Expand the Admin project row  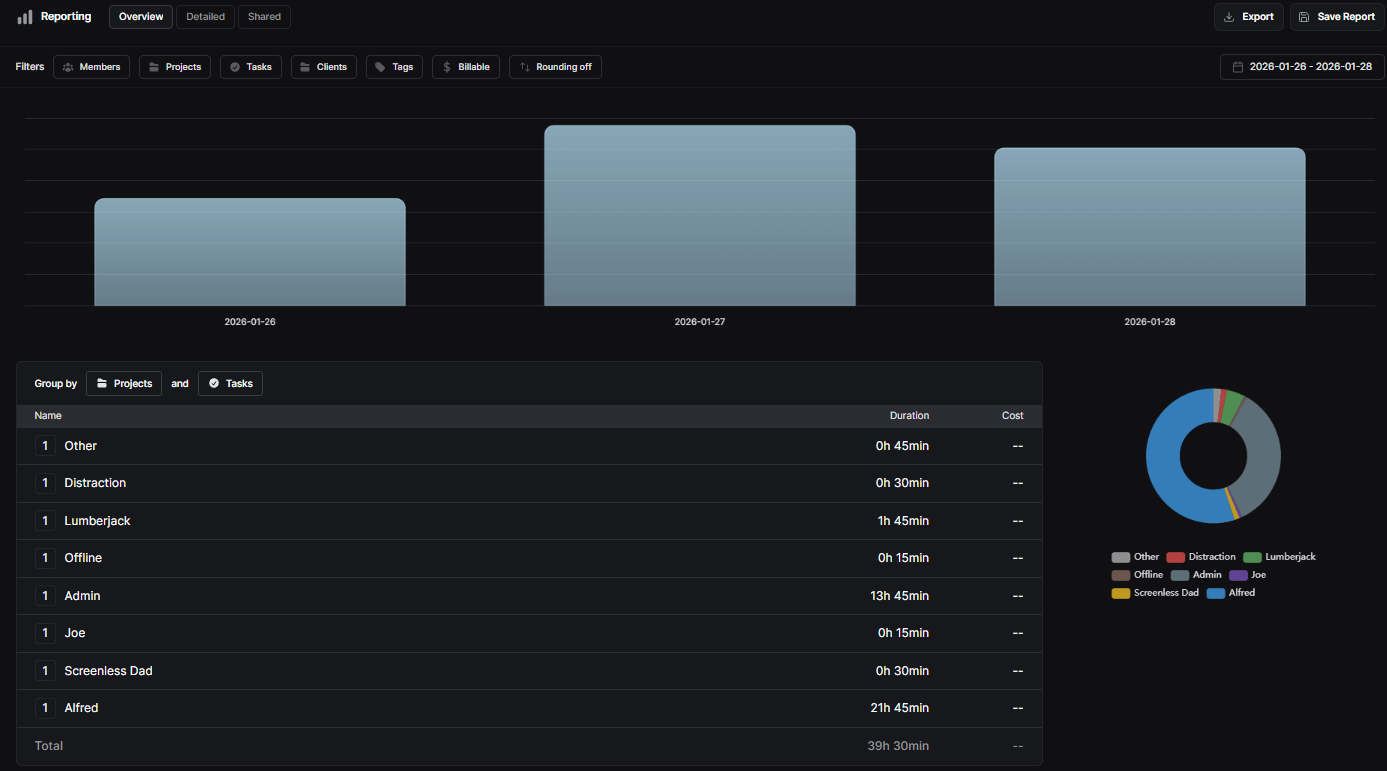(45, 596)
